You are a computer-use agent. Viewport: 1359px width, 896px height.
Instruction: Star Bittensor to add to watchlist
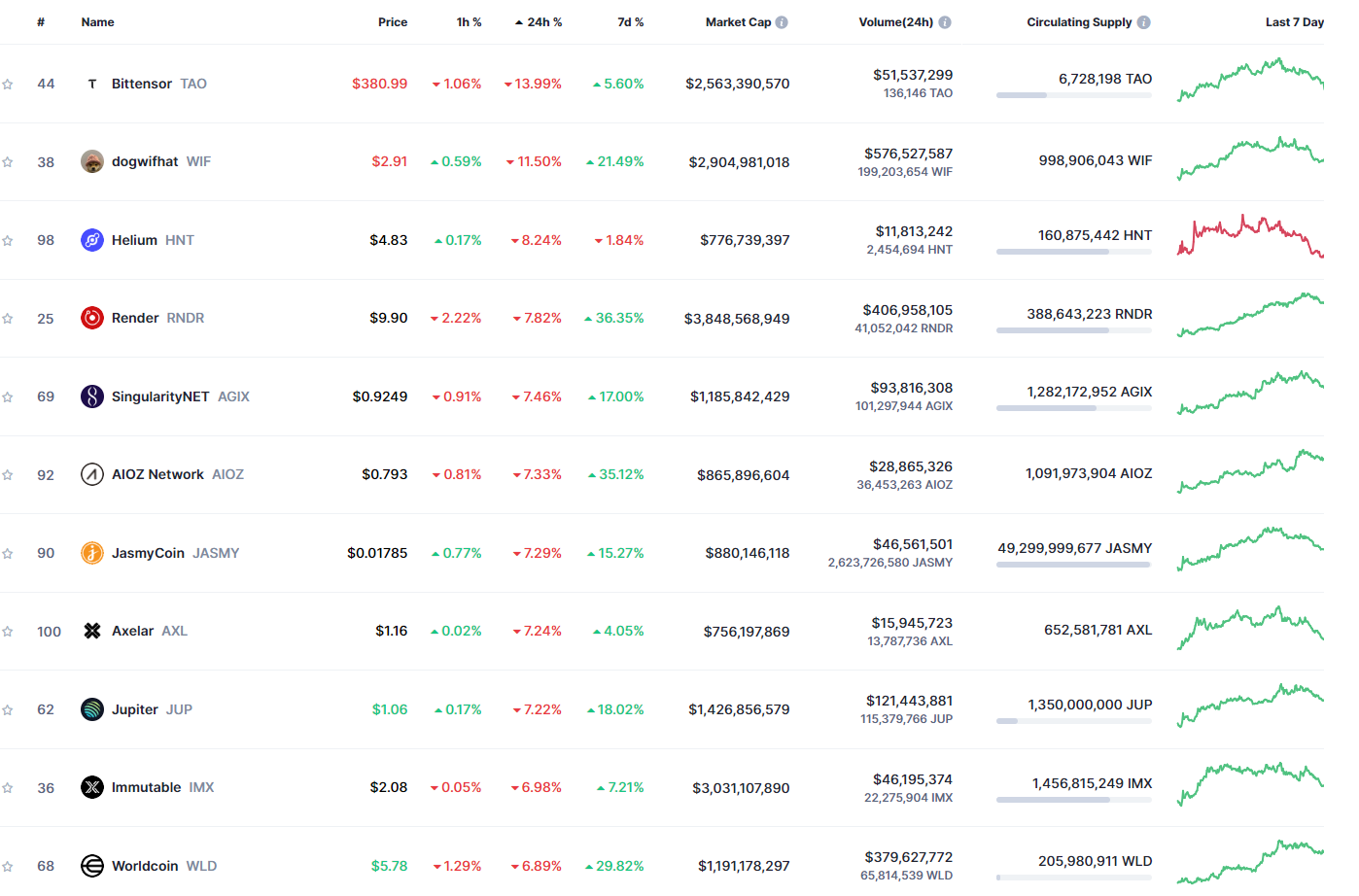(x=8, y=85)
